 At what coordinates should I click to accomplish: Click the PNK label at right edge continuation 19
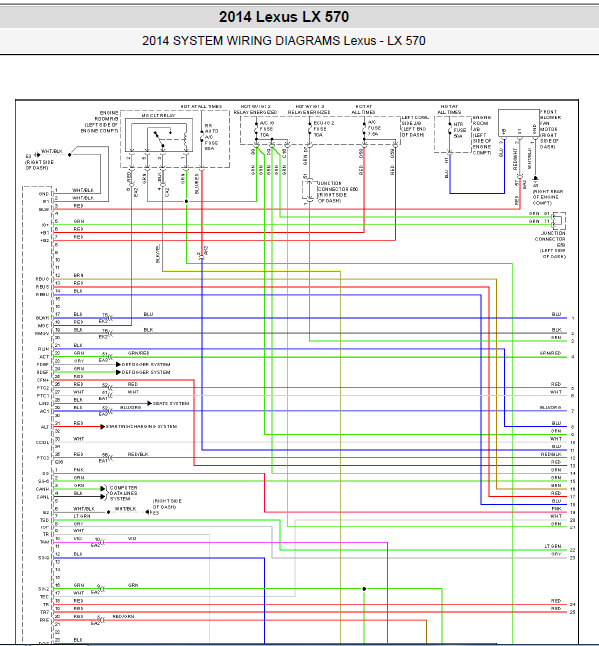click(556, 509)
